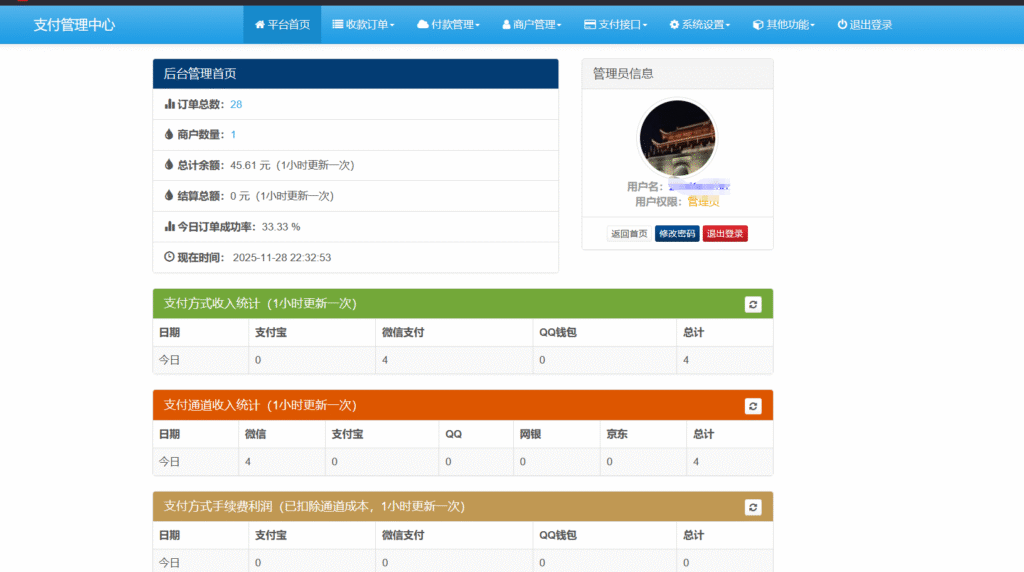Click the power icon beside 退出登录
Viewport: 1024px width, 572px height.
point(842,24)
